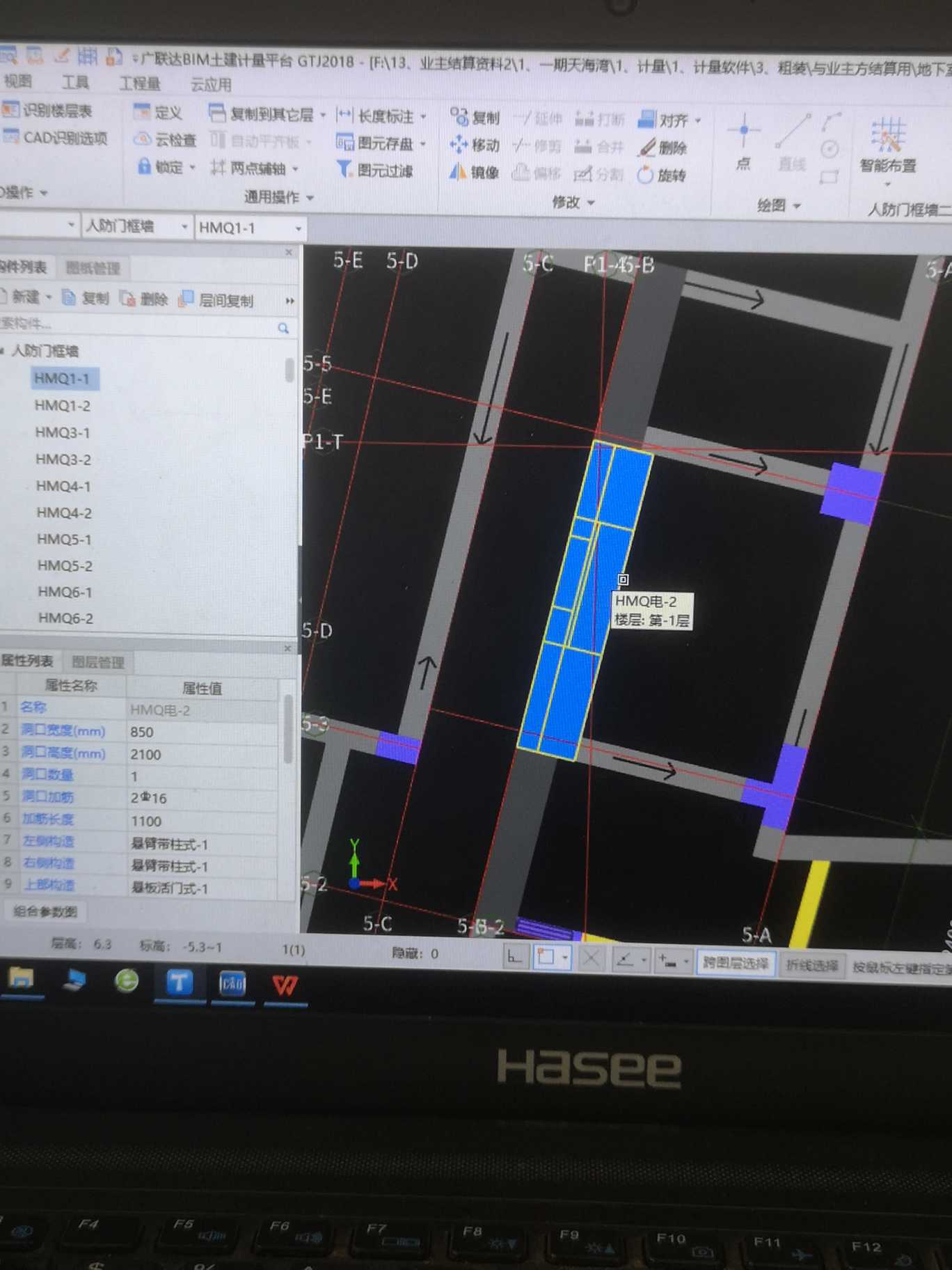Open 图元过滤 element filter

click(375, 170)
